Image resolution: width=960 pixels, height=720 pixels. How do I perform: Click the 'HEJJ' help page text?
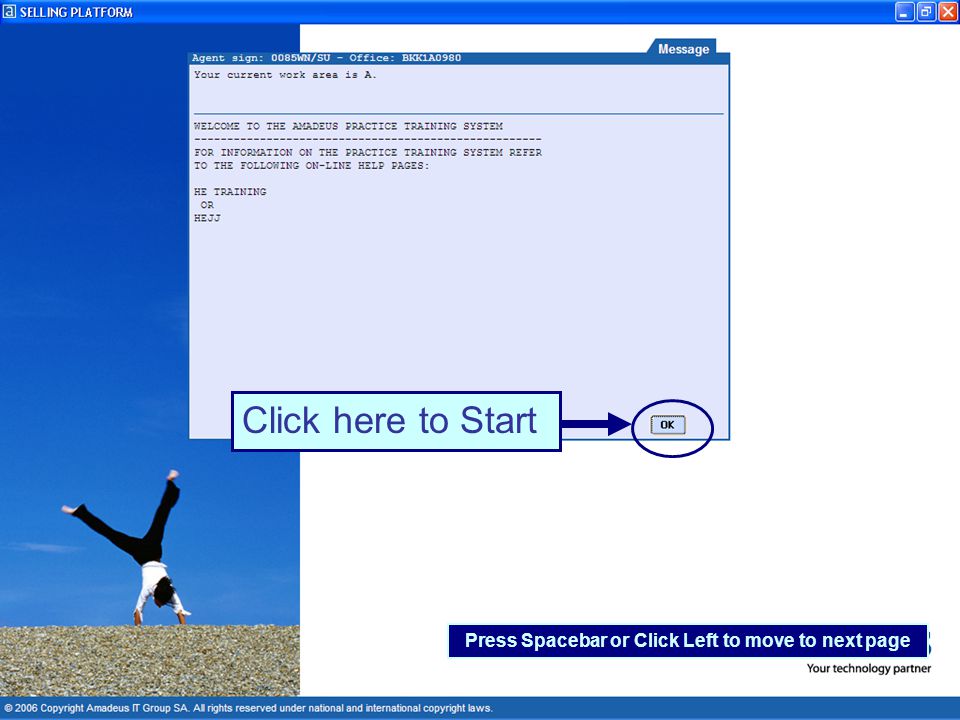[x=207, y=218]
